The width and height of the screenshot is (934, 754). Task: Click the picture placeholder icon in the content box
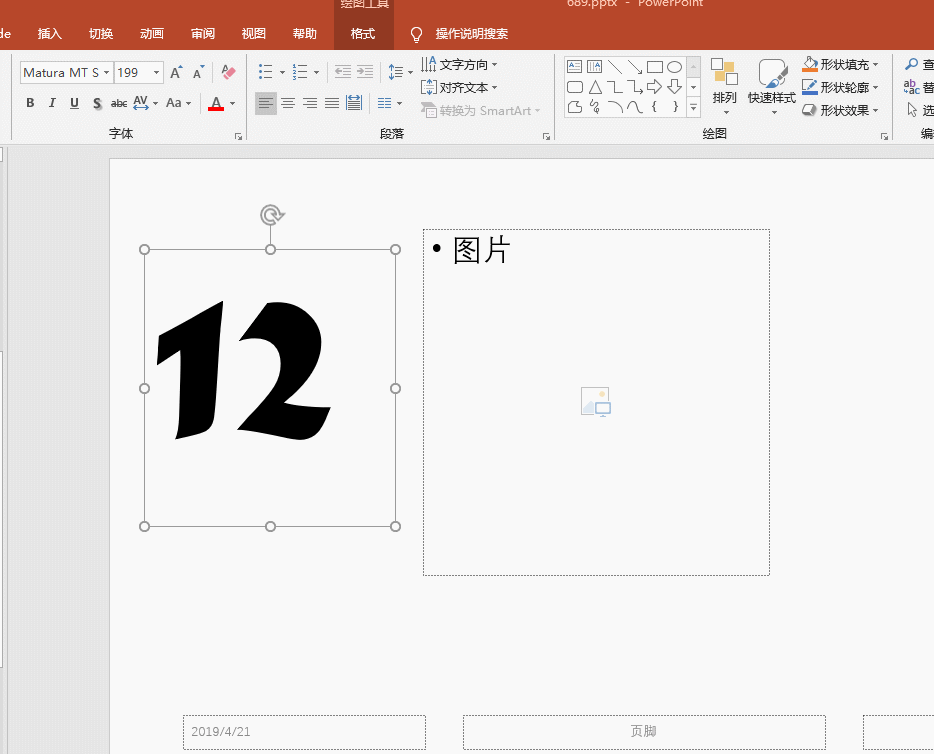(x=596, y=402)
